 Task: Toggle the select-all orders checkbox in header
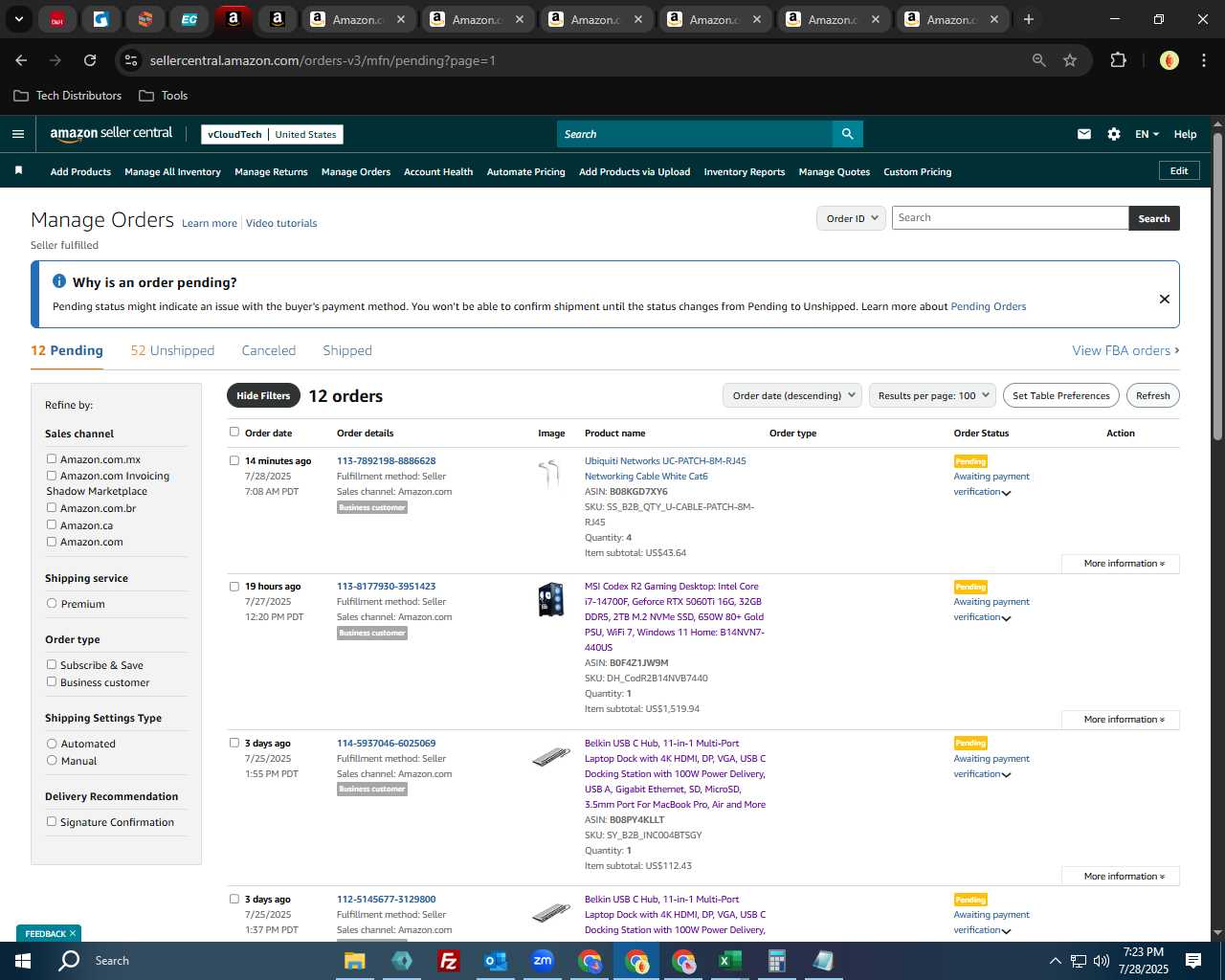[x=234, y=432]
